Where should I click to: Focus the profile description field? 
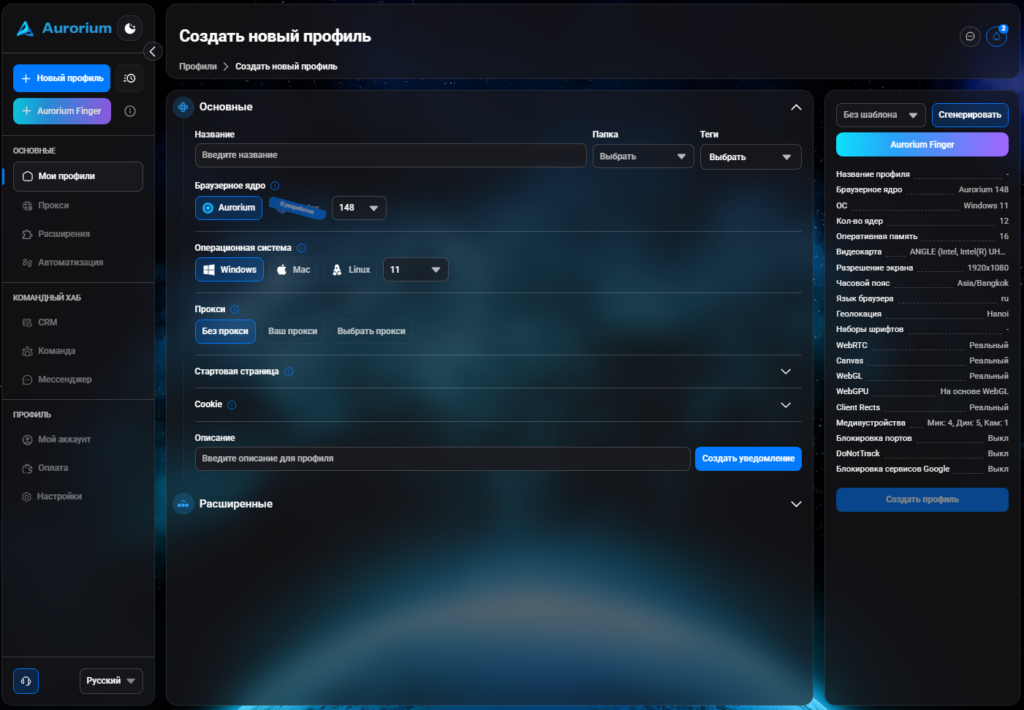click(442, 459)
